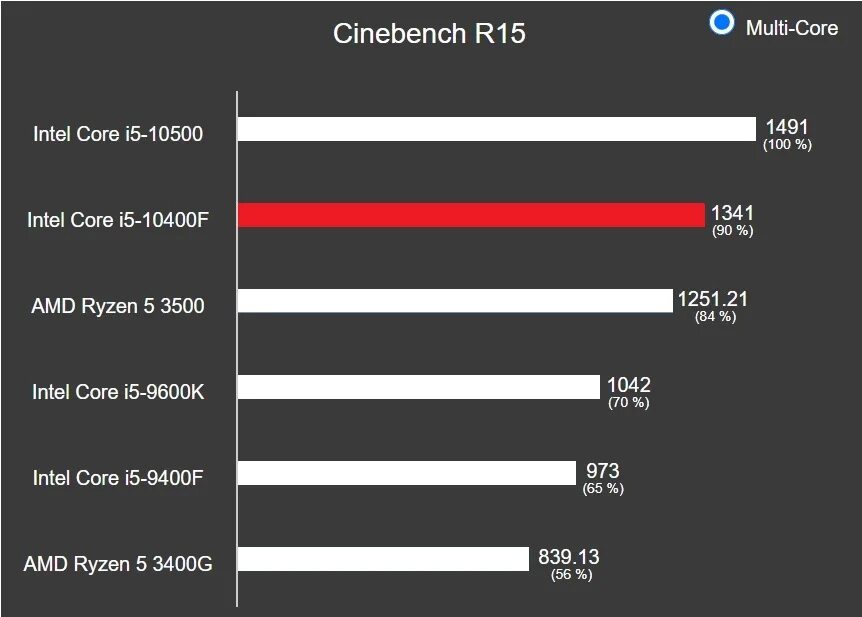Click the 1042 score value
The image size is (862, 617).
point(629,385)
